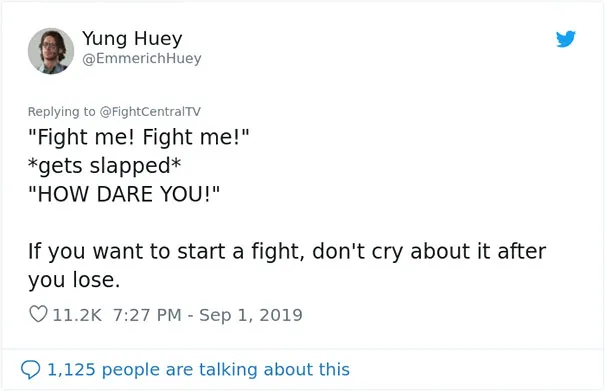Click the *gets slapped* line
The image size is (605, 391).
[x=104, y=166]
